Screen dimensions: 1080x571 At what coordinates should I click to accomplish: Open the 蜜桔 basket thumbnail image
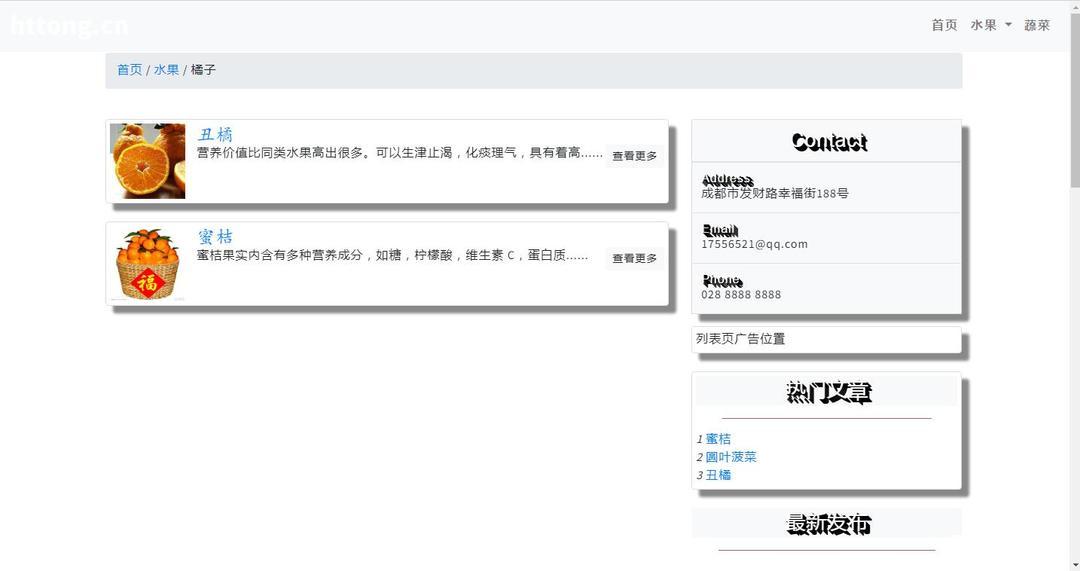click(148, 264)
